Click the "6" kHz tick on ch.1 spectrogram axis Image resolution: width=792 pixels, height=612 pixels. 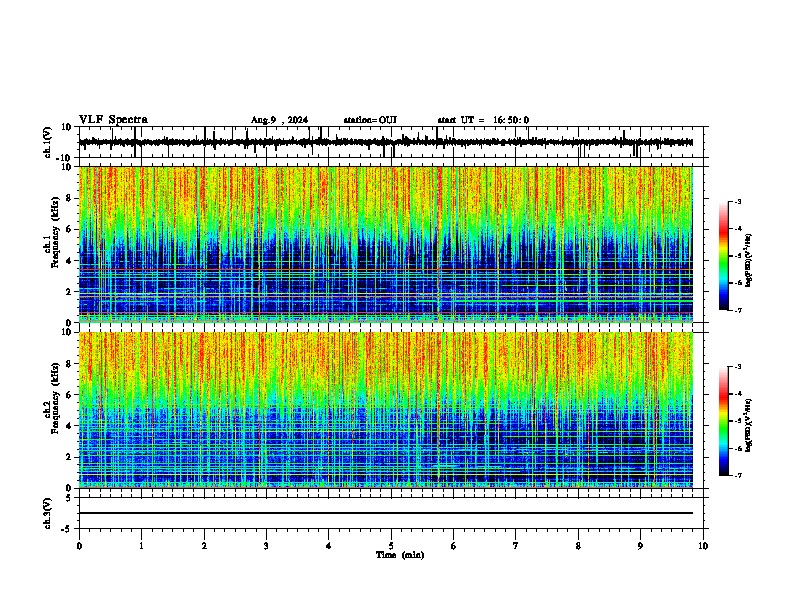coord(69,230)
